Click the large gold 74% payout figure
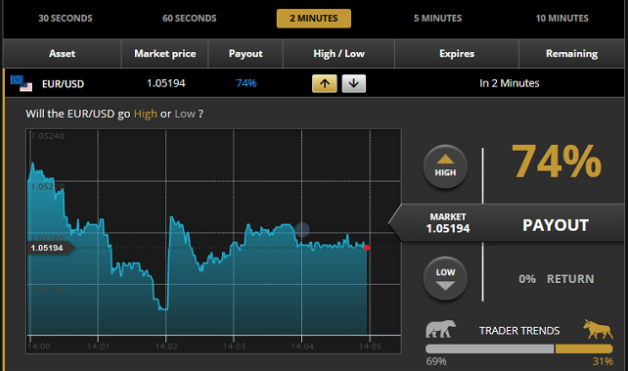The width and height of the screenshot is (628, 371). click(556, 161)
